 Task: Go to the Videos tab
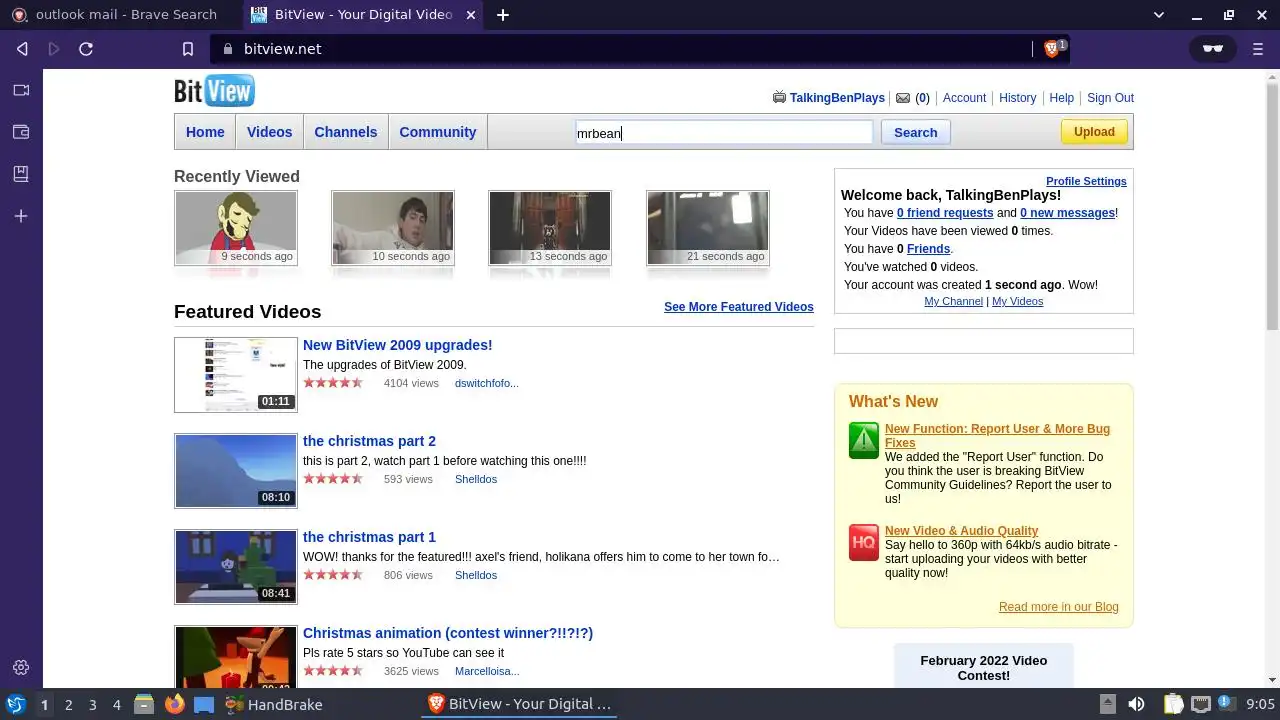(269, 132)
